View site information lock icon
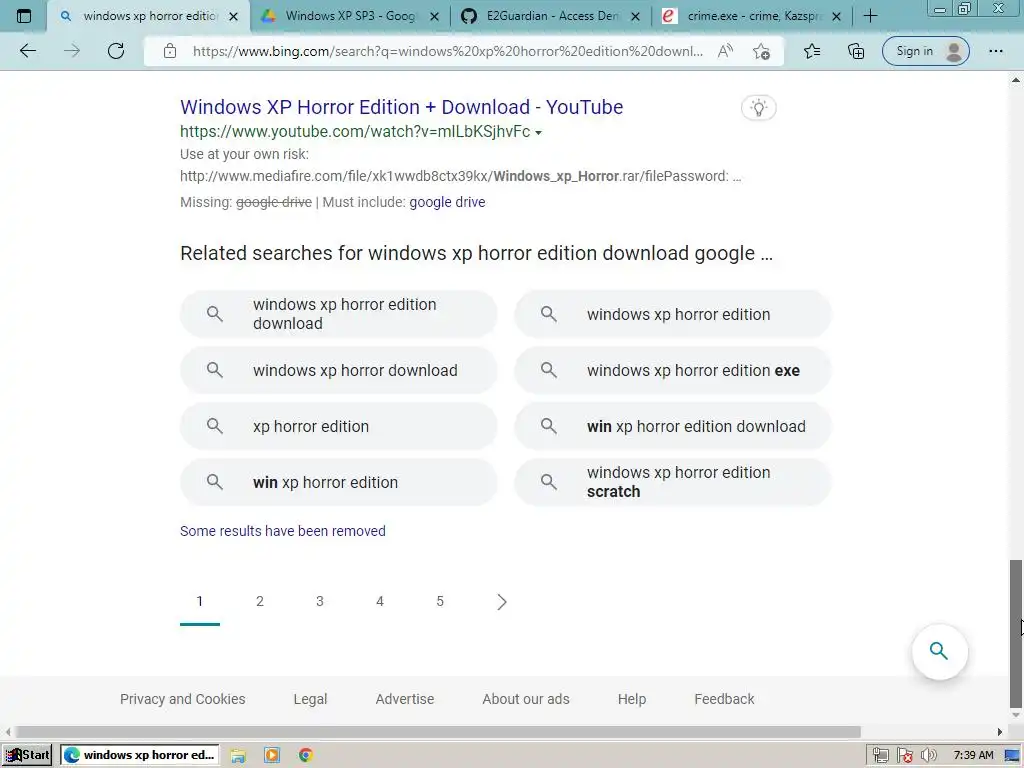Screen dimensions: 1024x768 (170, 51)
